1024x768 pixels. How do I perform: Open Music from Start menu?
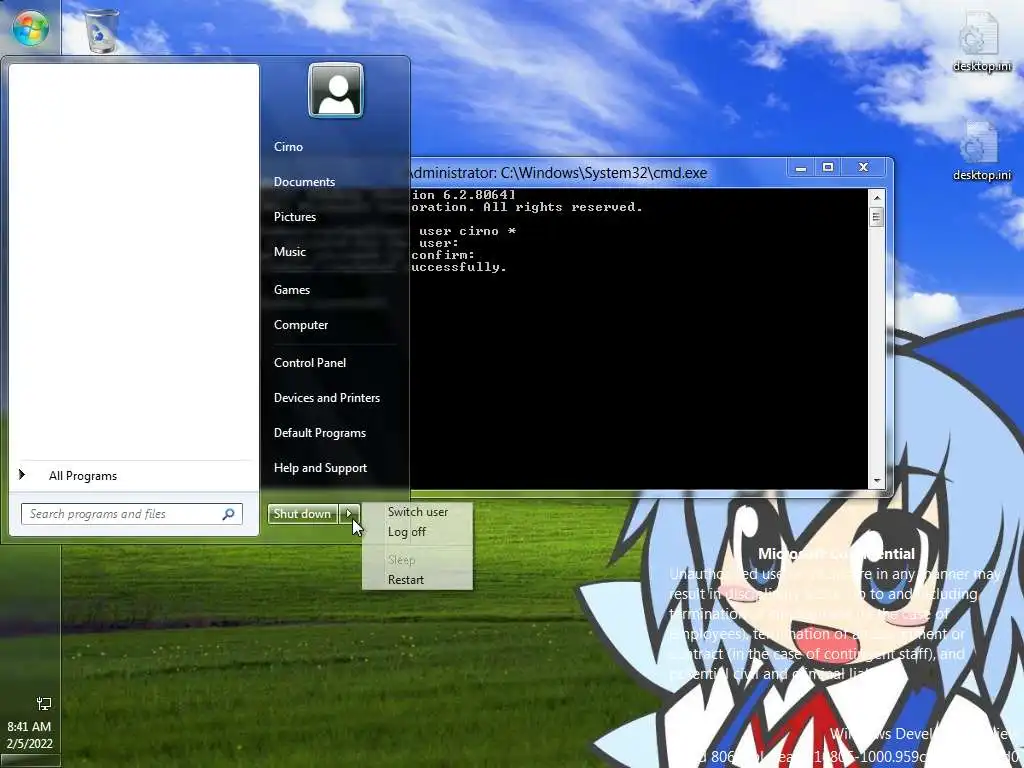pos(290,252)
